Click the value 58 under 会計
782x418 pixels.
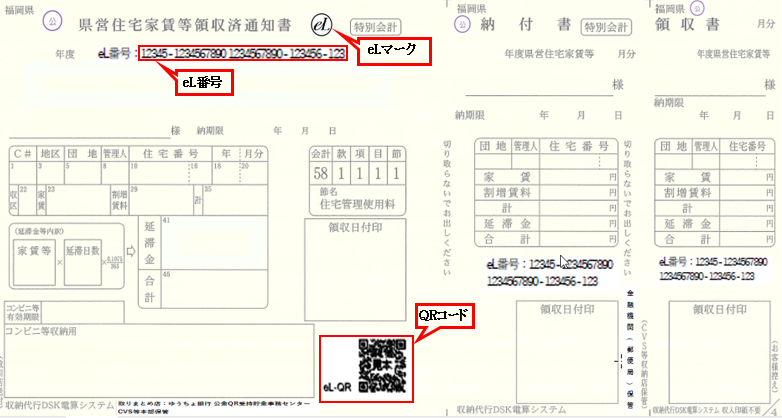coord(321,173)
